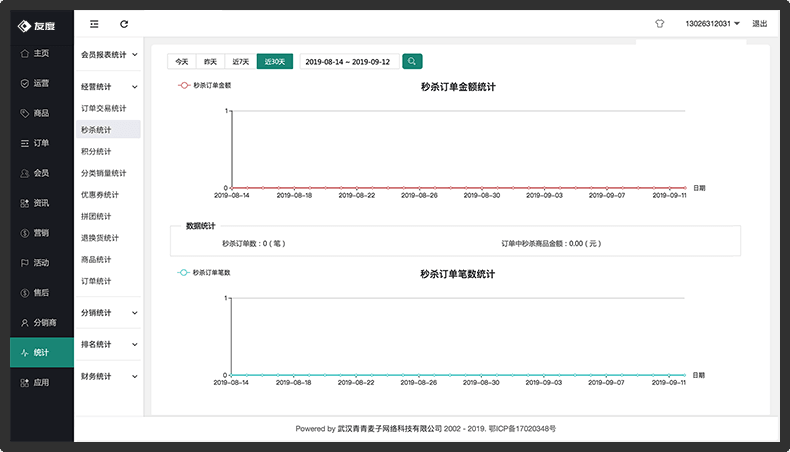Click 2019-08-22 label on amount chart

(357, 196)
